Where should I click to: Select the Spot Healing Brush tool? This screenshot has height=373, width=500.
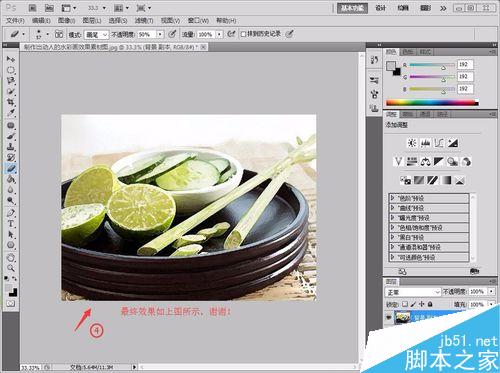[11, 125]
